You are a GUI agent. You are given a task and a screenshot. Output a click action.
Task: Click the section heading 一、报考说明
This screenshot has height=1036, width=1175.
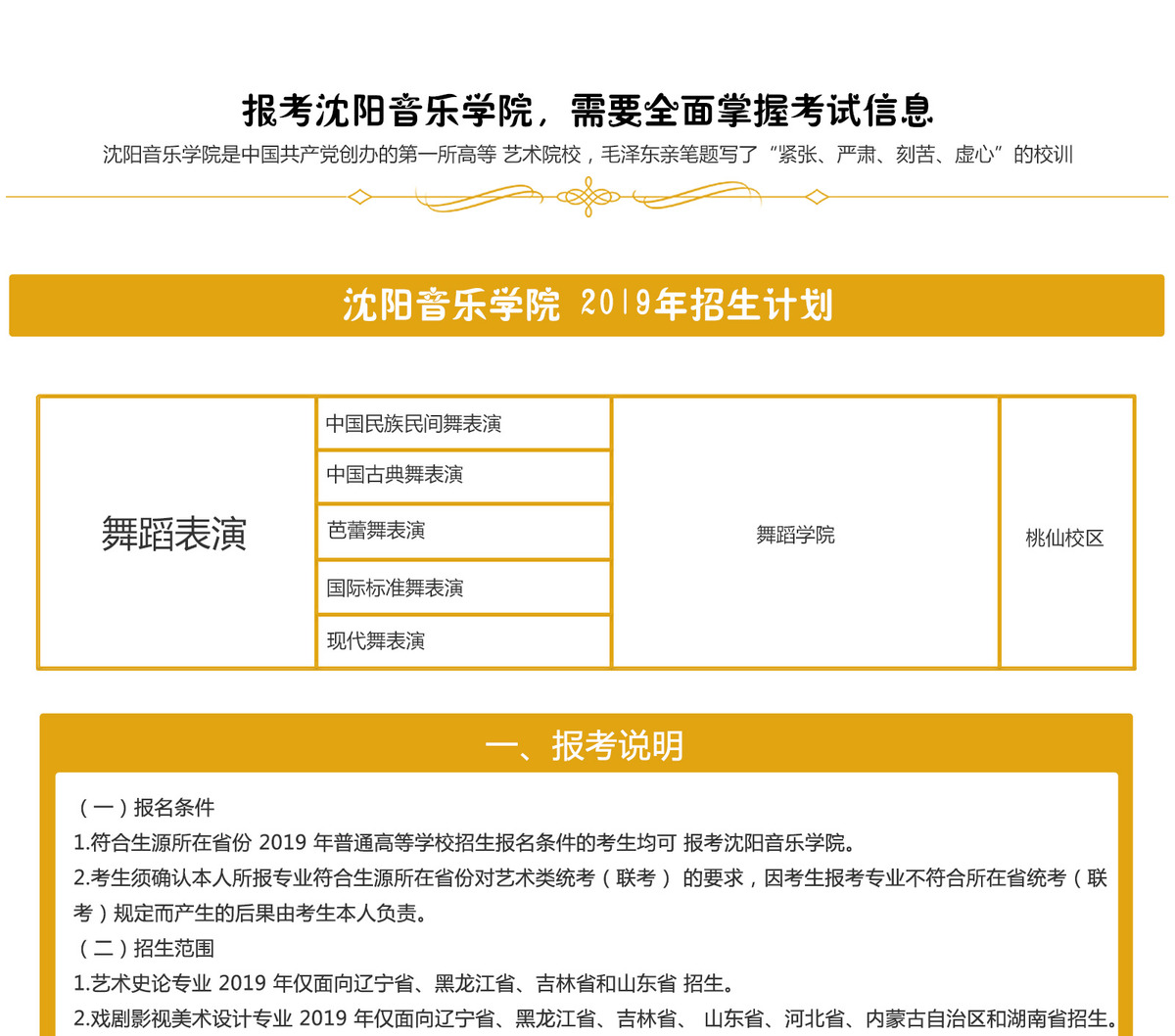586,746
